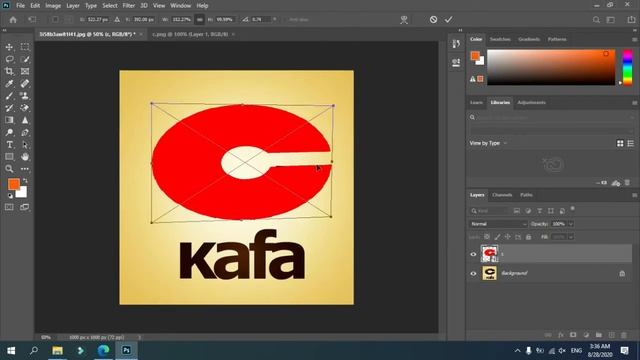Open the Edit Toolbar three-dots menu
This screenshot has width=640, height=360.
[x=25, y=169]
